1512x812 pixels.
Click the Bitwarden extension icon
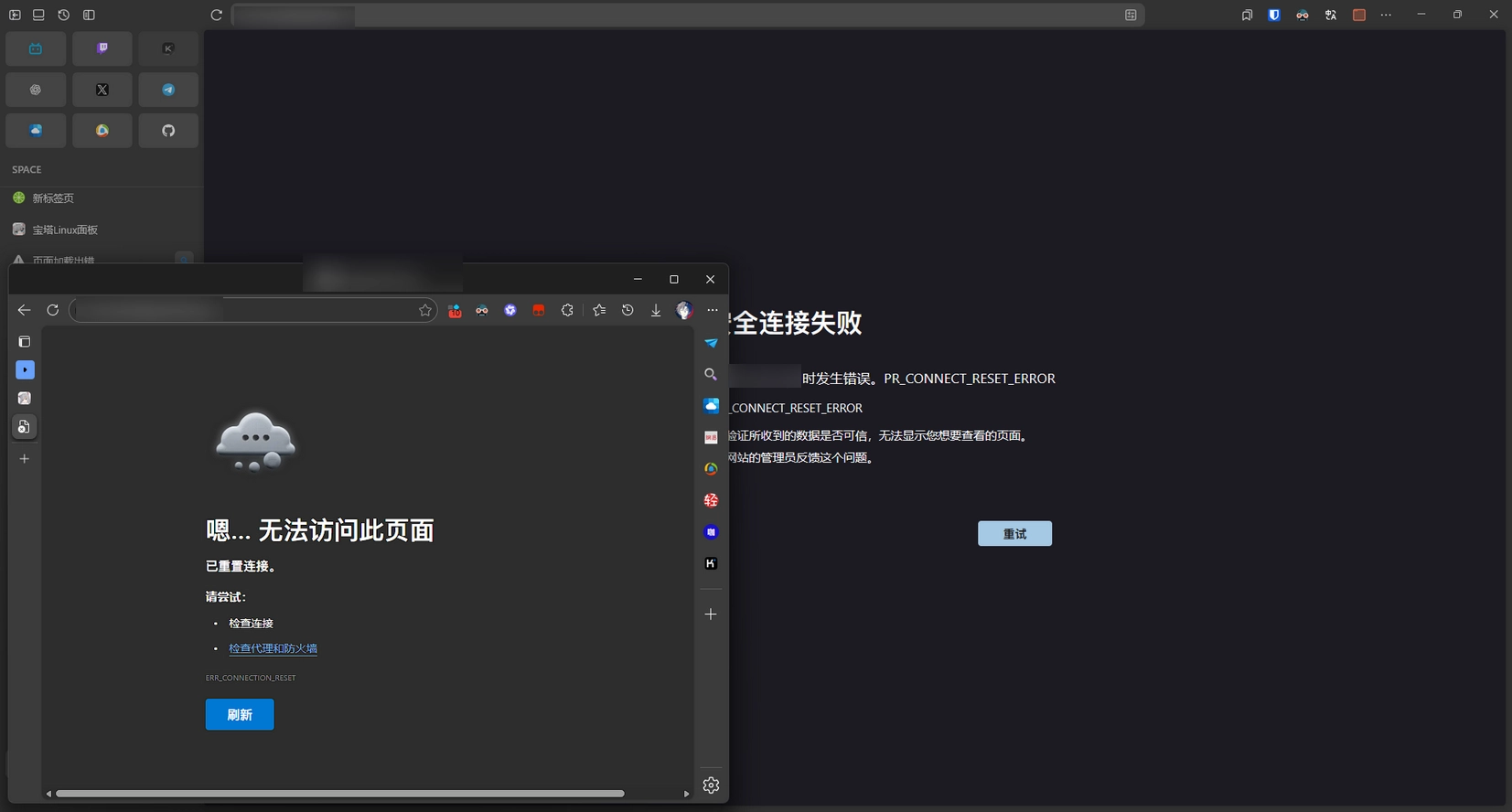coord(1273,15)
